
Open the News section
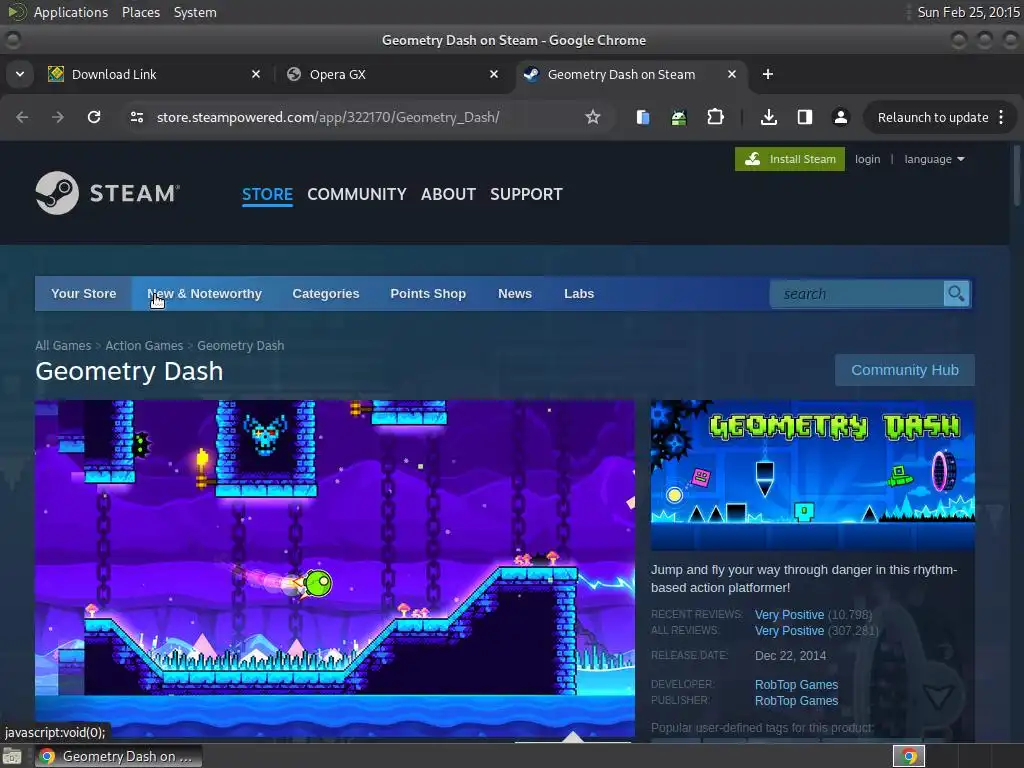515,294
